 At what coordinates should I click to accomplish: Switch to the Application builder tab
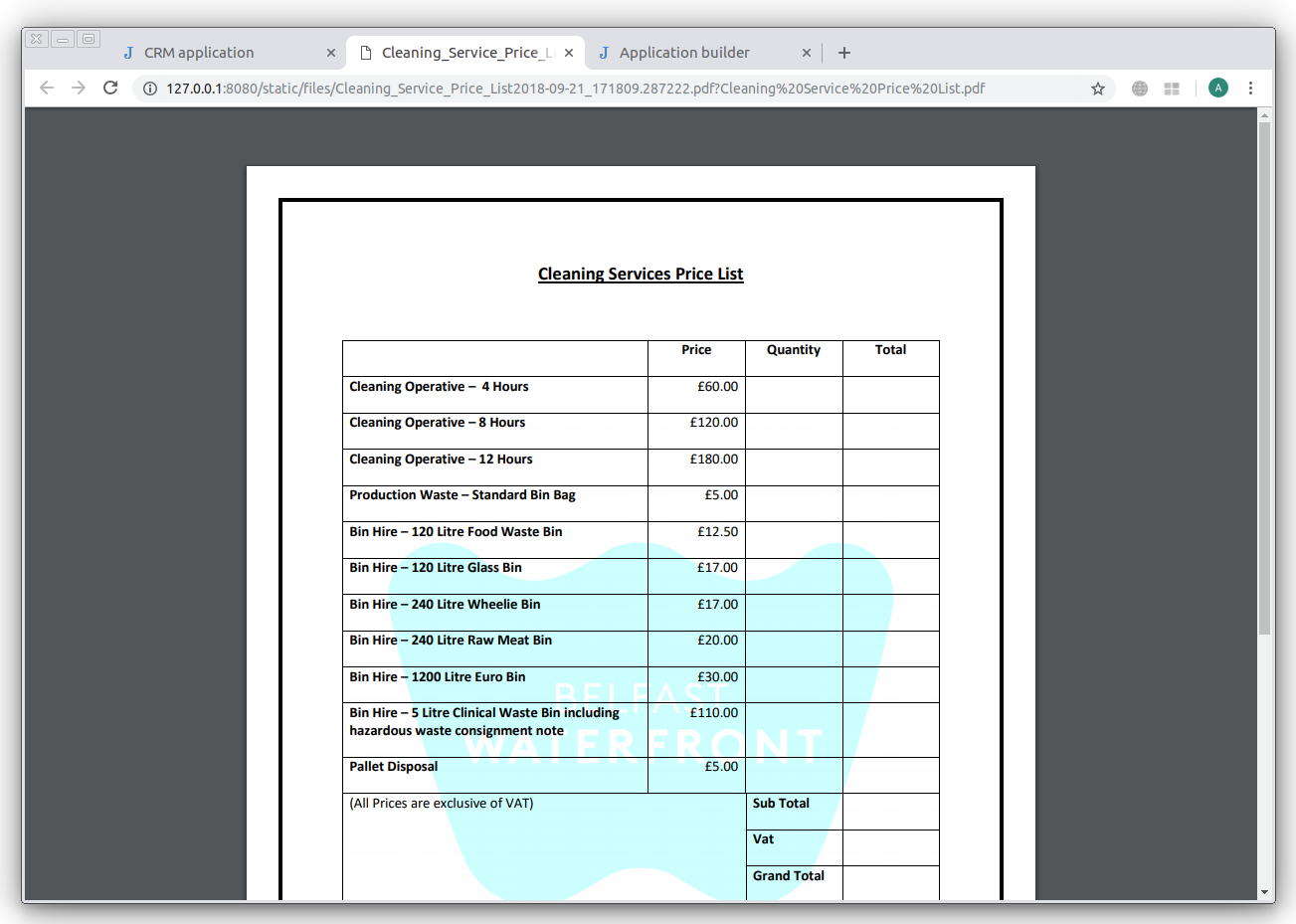tap(684, 53)
